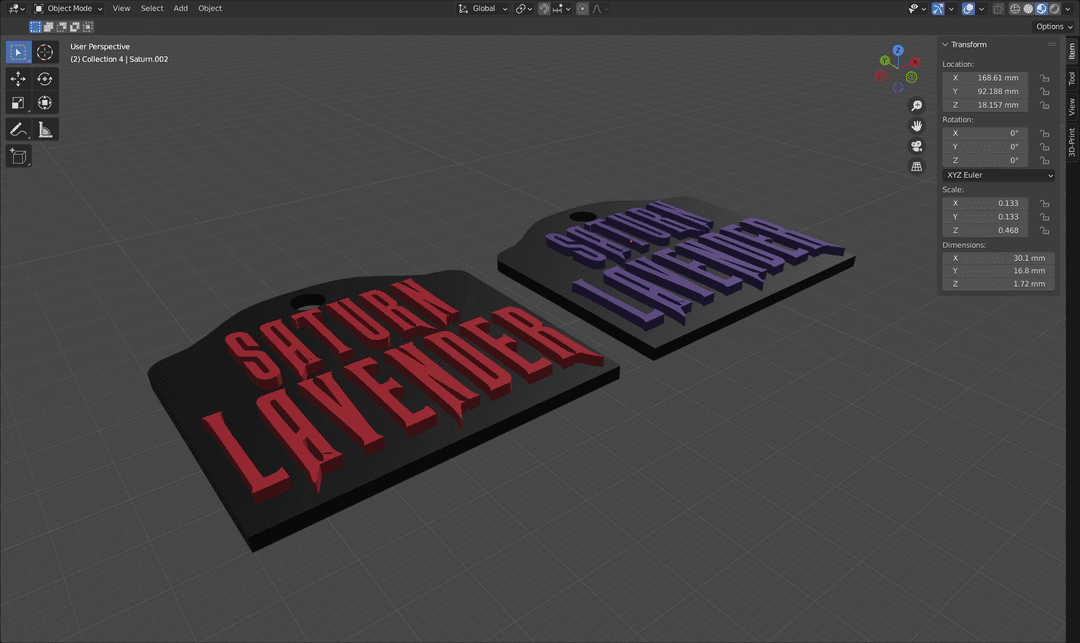Pick the Measure tool
This screenshot has width=1080, height=643.
45,129
